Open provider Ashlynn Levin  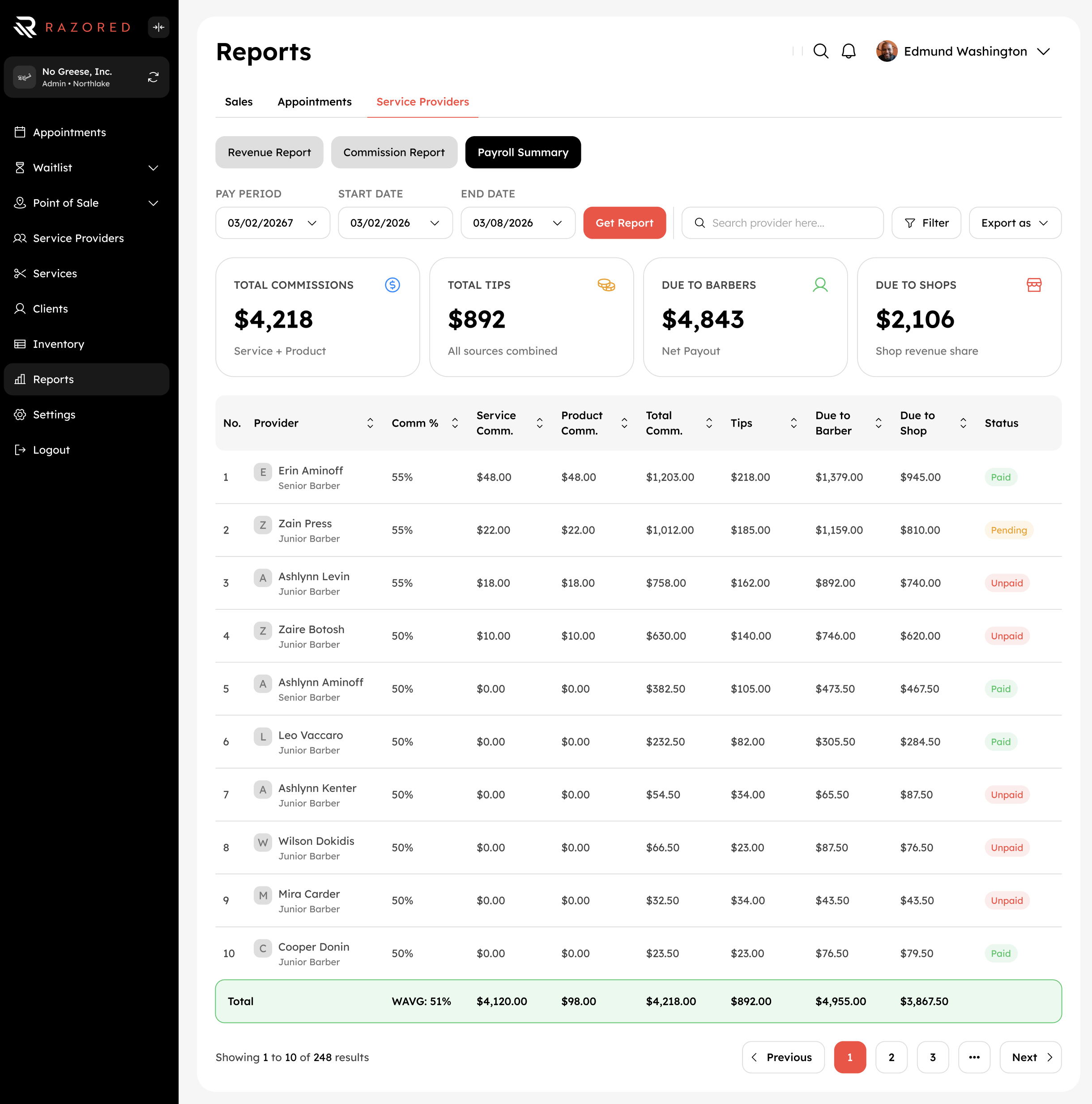coord(314,577)
